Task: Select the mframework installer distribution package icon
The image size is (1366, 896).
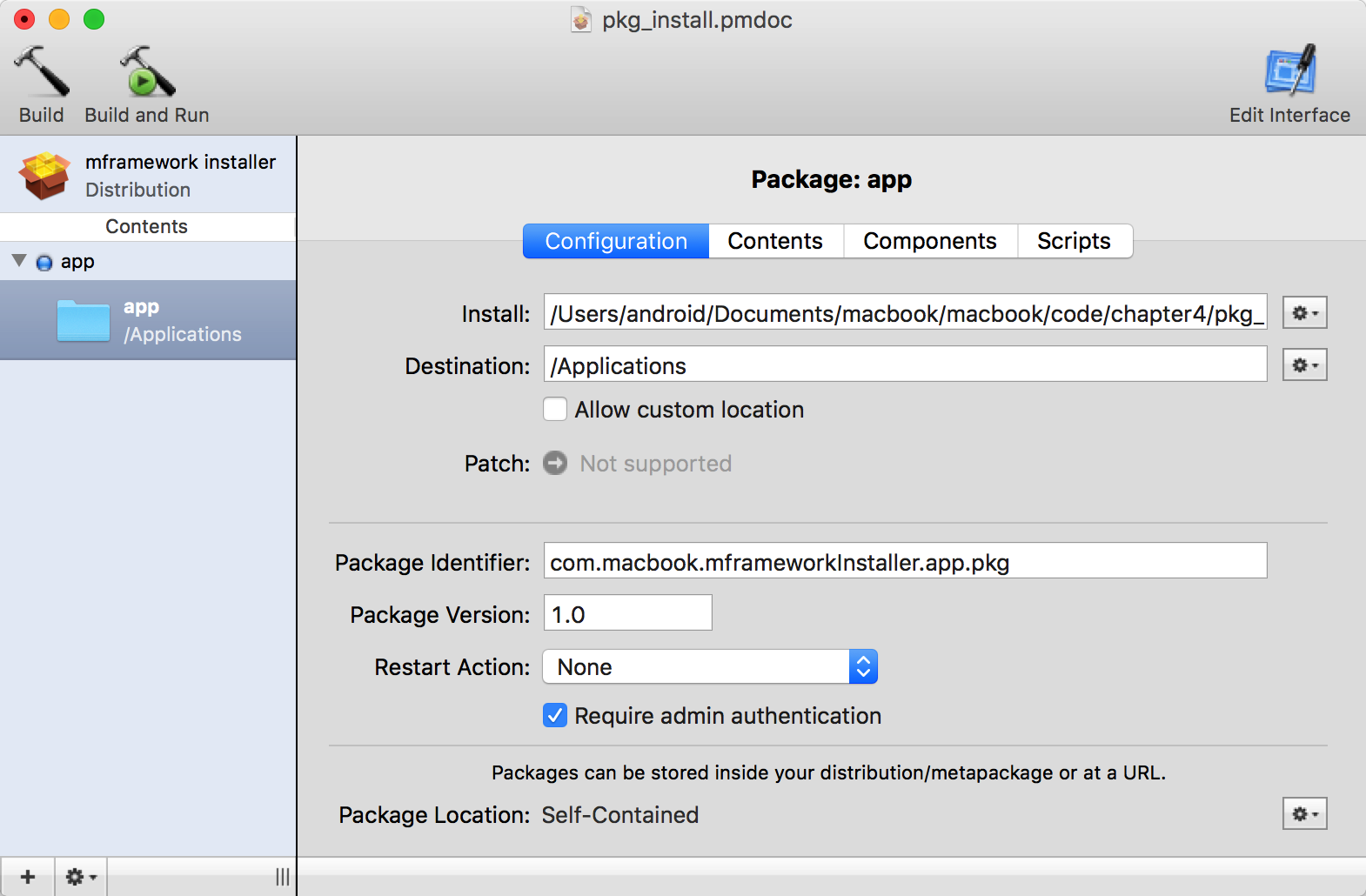Action: (44, 175)
